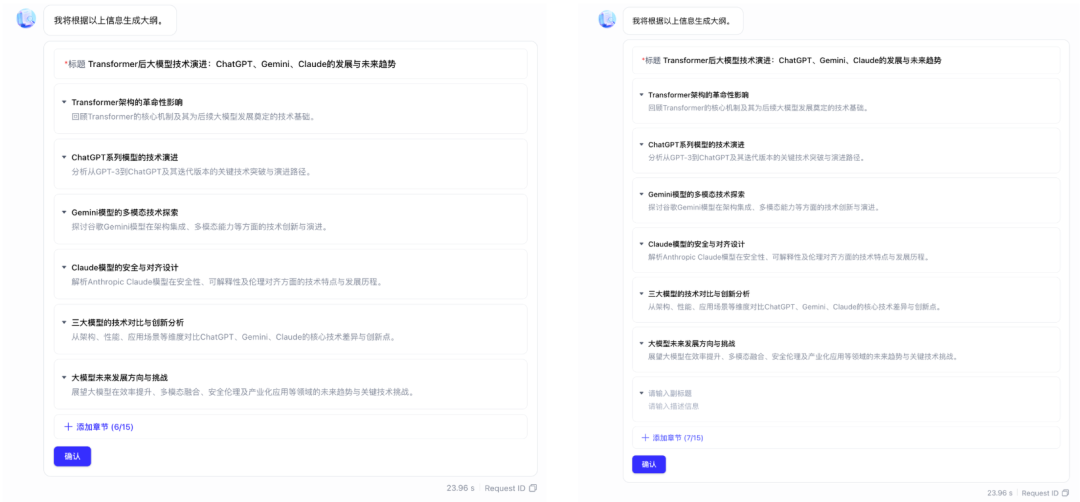Collapse the empty 请输入副标题 section

pyautogui.click(x=641, y=393)
